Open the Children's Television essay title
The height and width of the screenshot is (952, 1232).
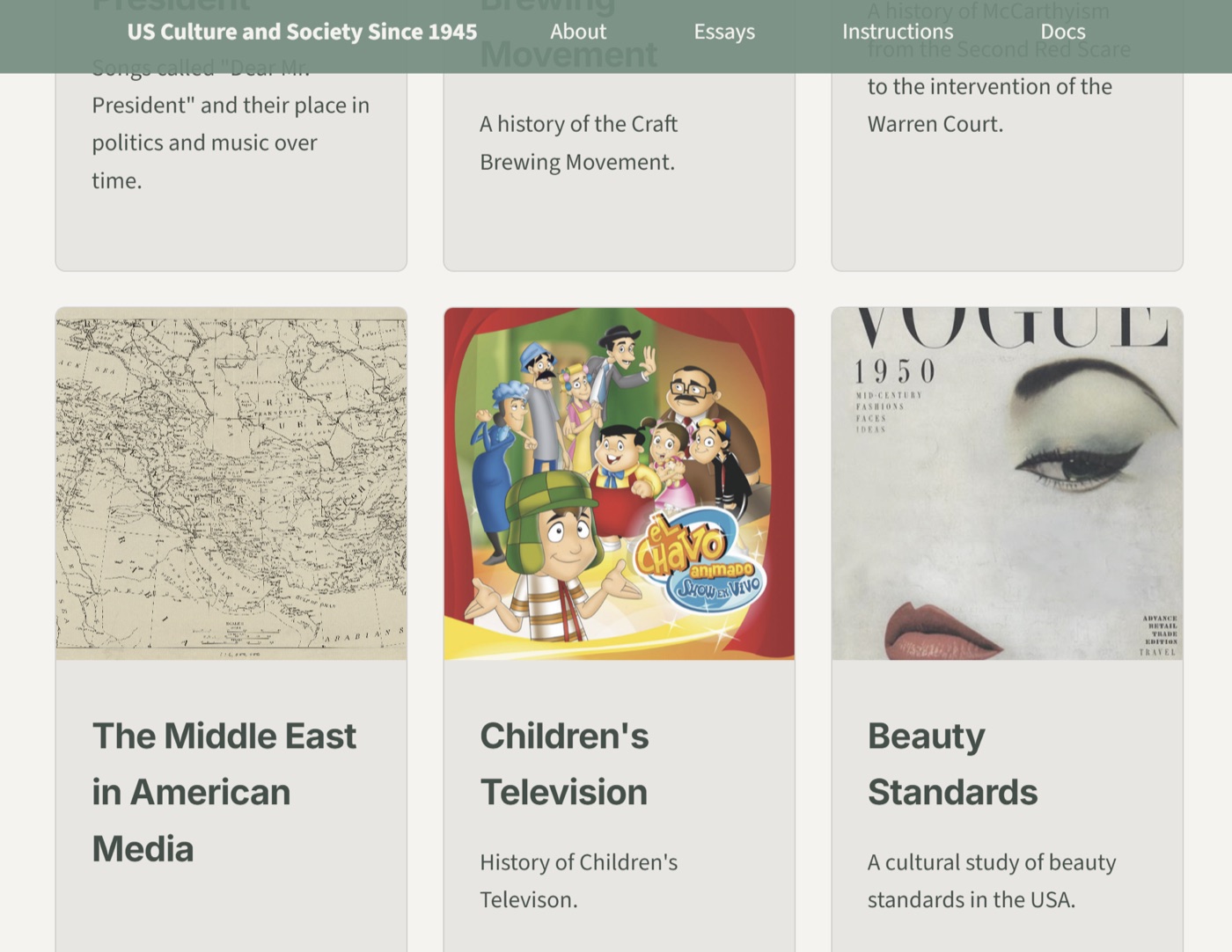coord(564,764)
